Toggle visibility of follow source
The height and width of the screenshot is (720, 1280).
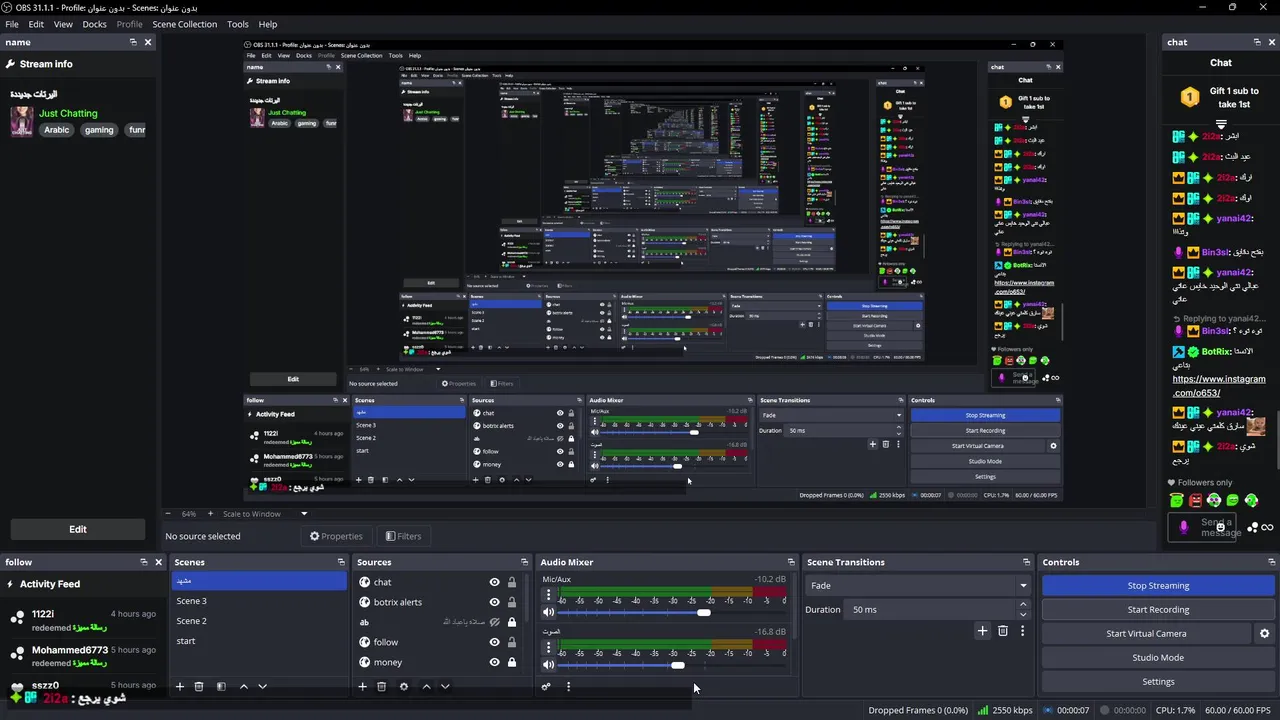494,642
